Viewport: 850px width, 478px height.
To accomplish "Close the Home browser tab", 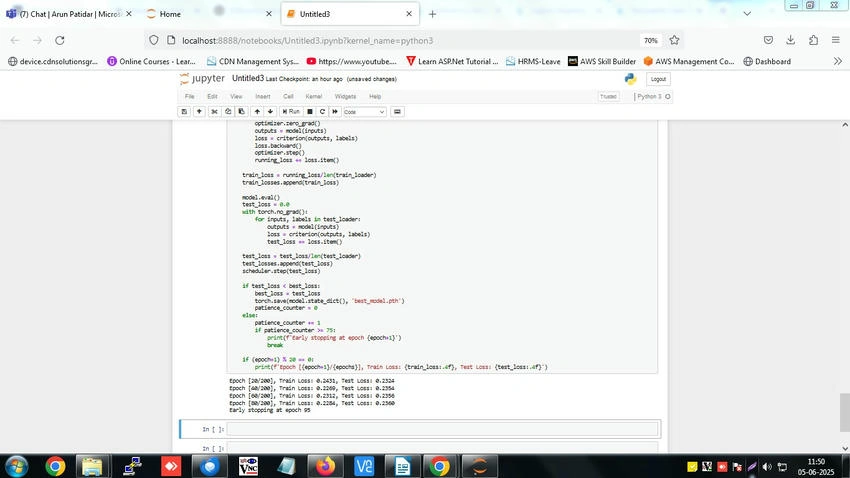I will [269, 14].
